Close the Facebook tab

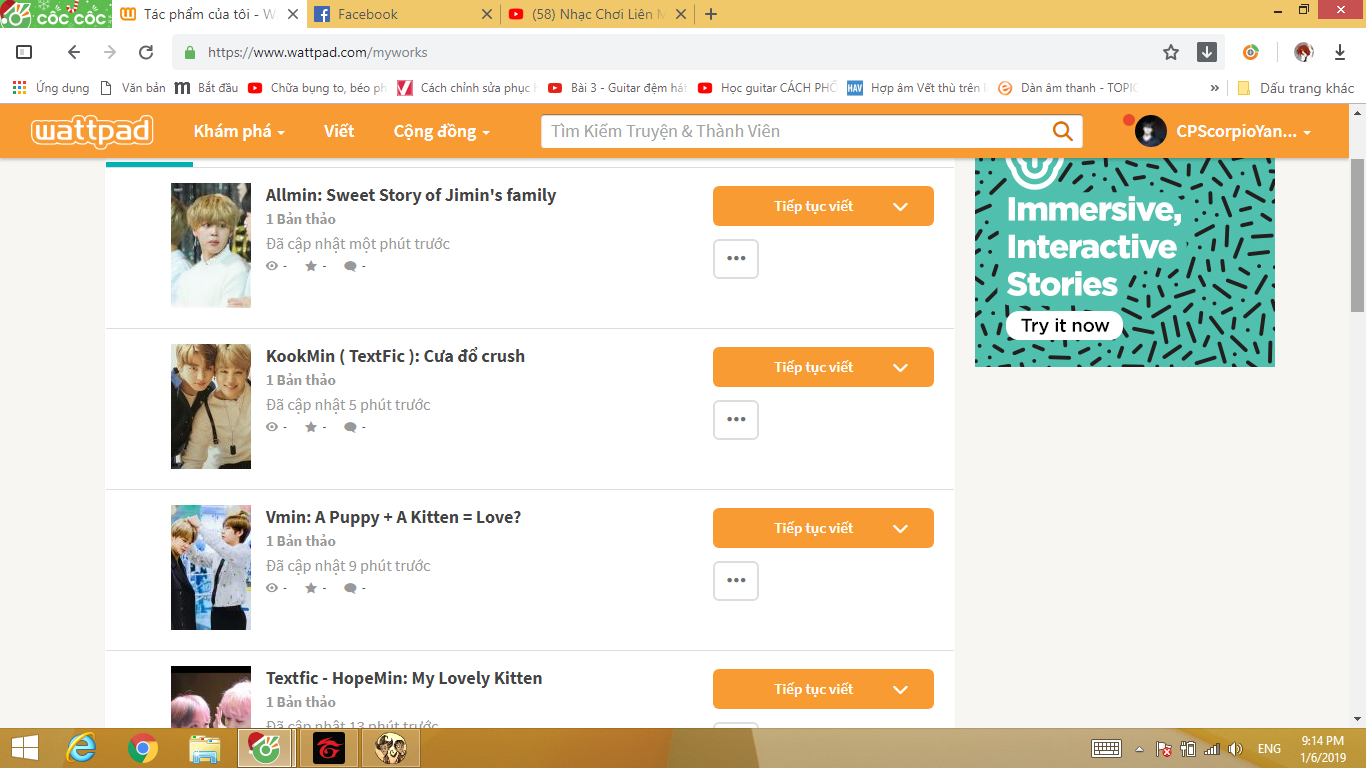(x=487, y=14)
